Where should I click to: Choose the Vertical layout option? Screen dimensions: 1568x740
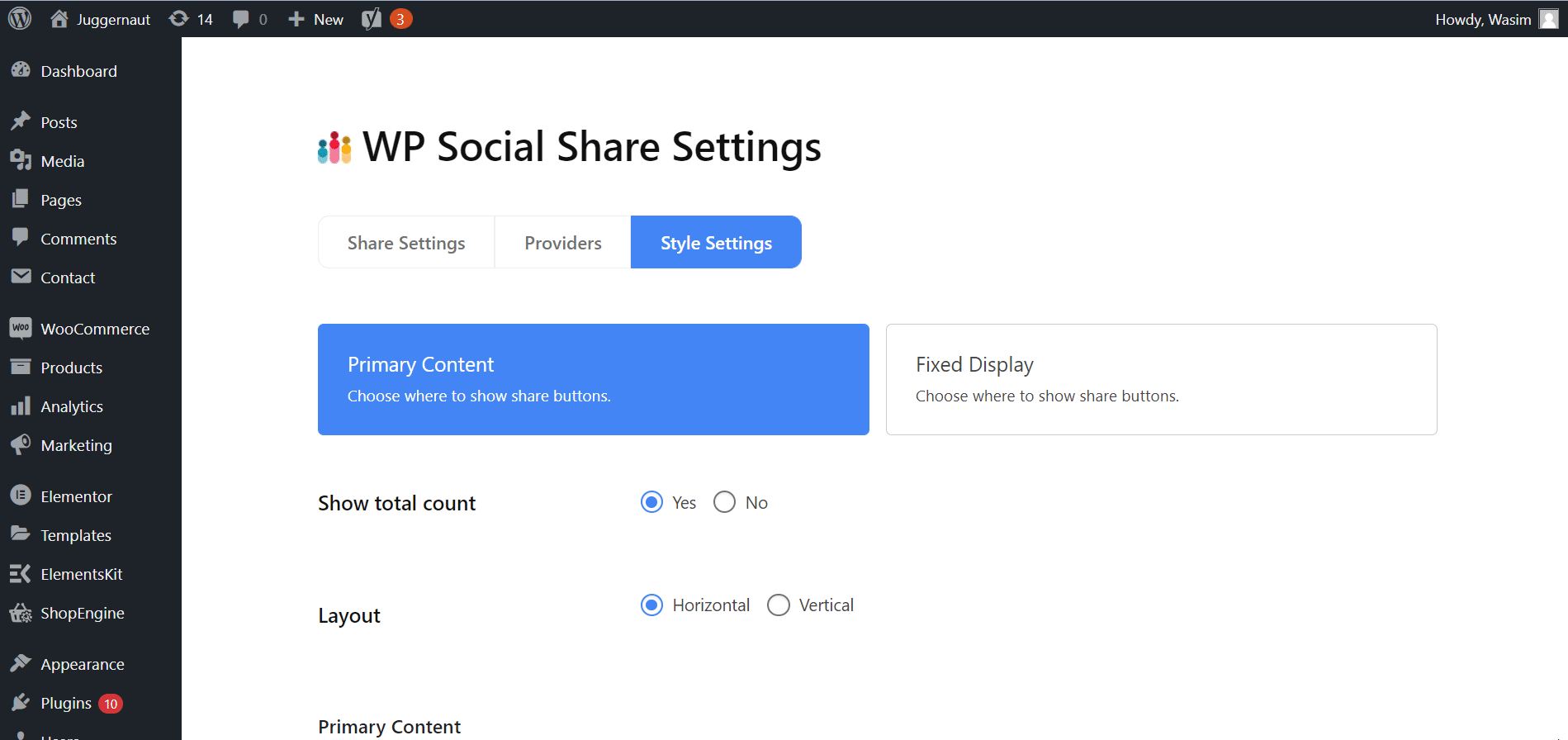coord(779,605)
